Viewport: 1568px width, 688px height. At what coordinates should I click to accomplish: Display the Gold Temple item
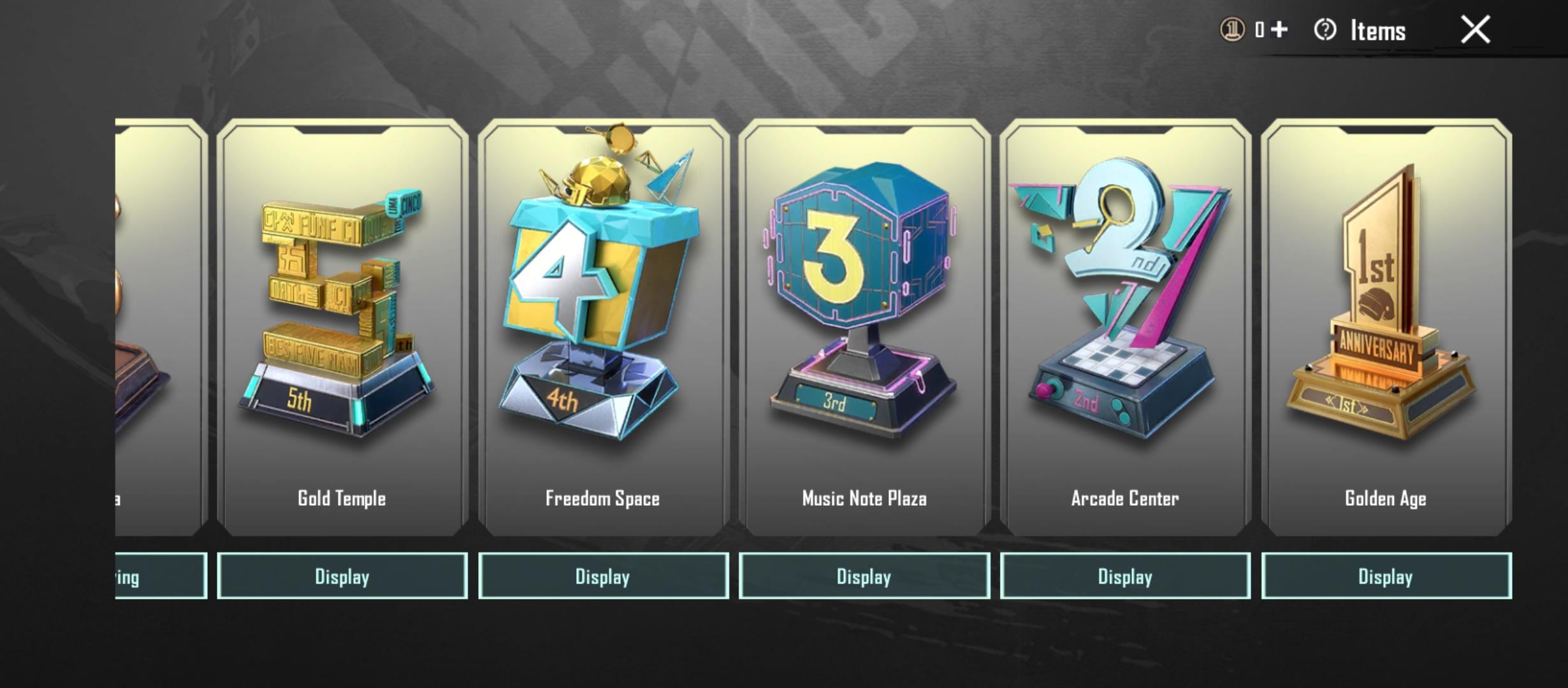342,576
